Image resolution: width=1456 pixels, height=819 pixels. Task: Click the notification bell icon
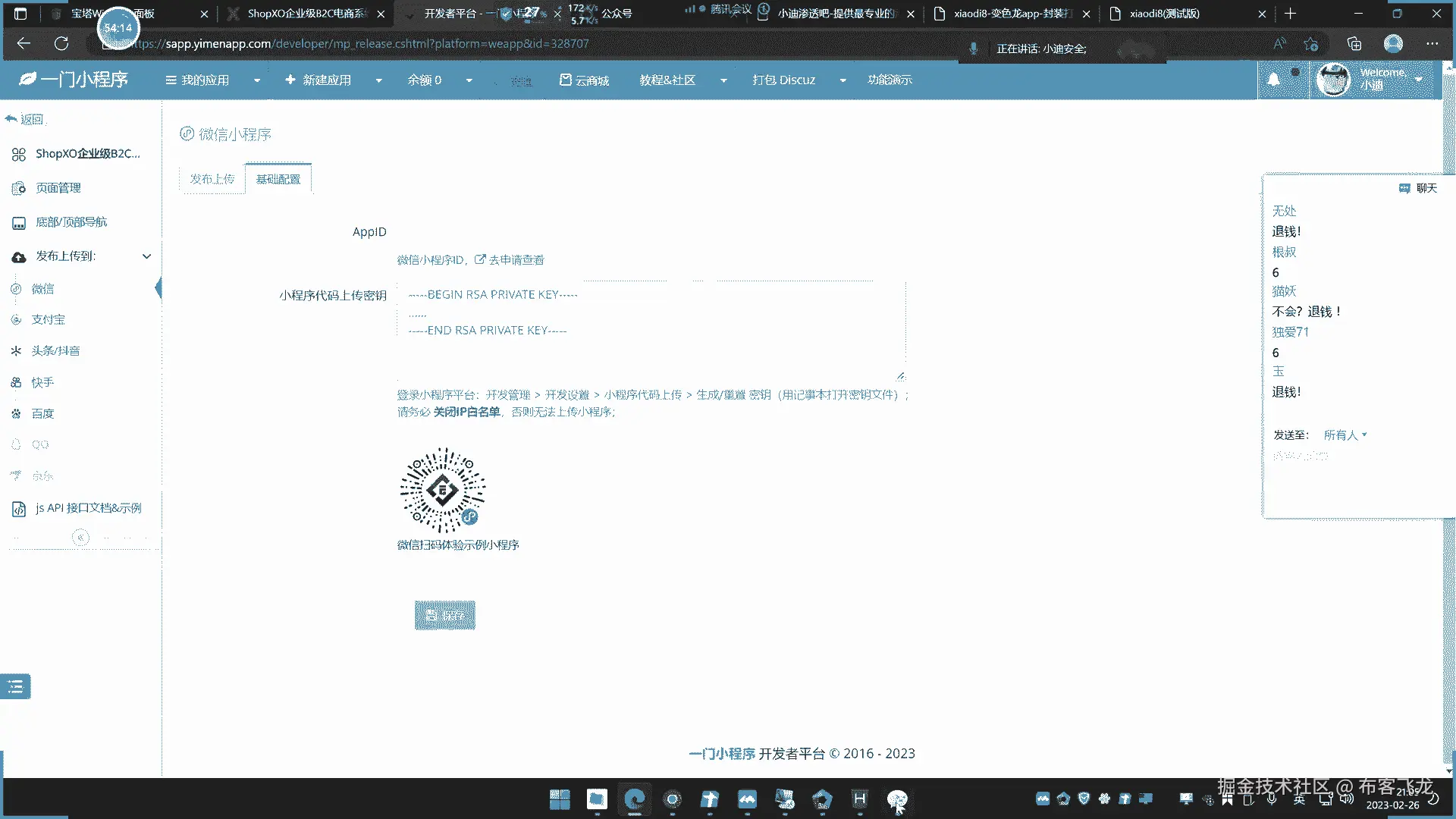[x=1274, y=79]
